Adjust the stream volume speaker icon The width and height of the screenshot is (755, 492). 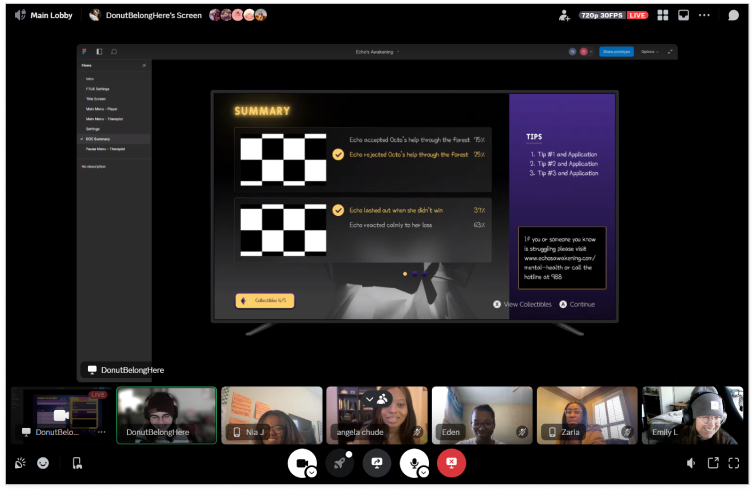(x=691, y=463)
